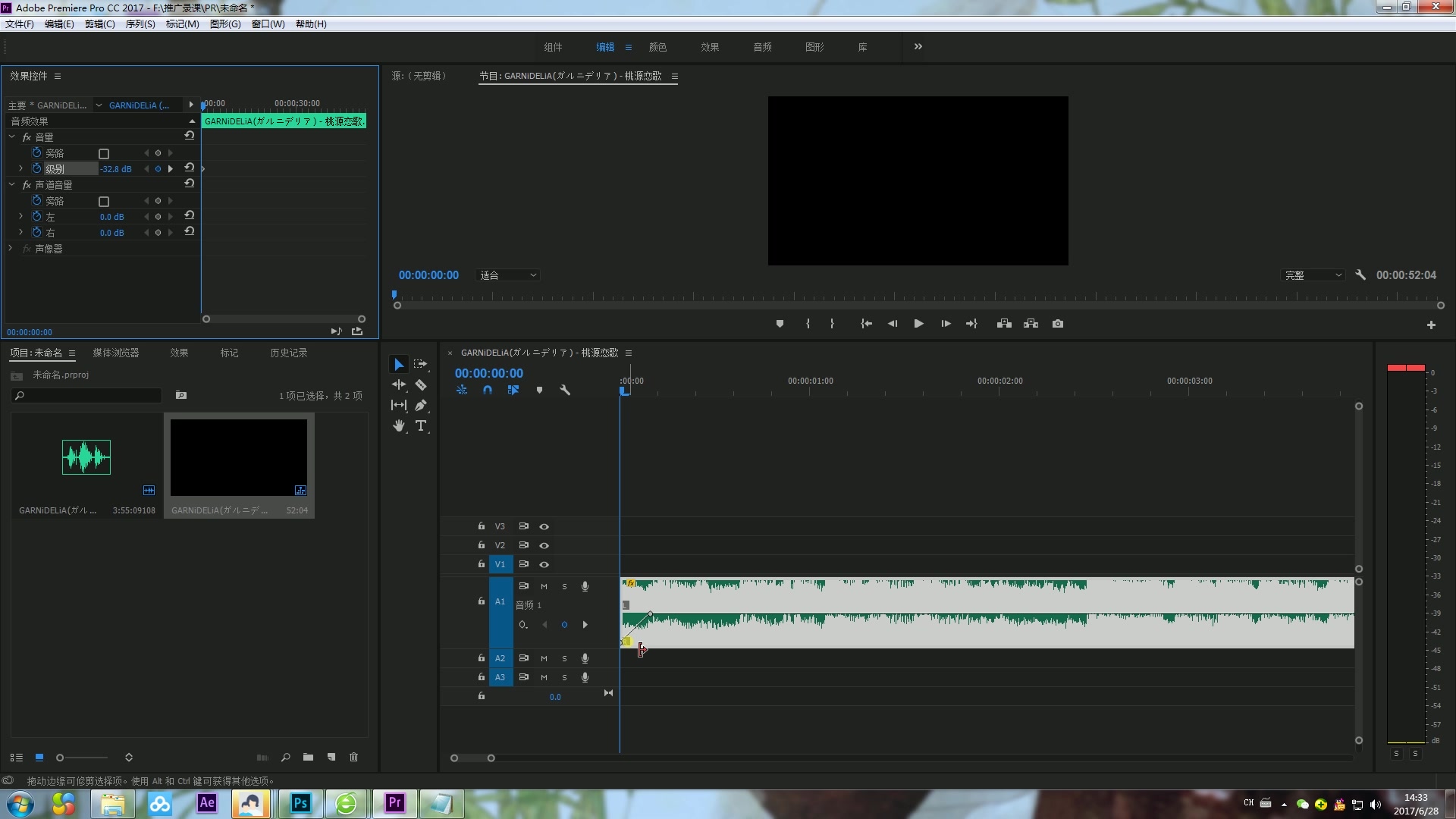Click the delete trash icon in Project panel
The width and height of the screenshot is (1456, 819).
point(353,757)
